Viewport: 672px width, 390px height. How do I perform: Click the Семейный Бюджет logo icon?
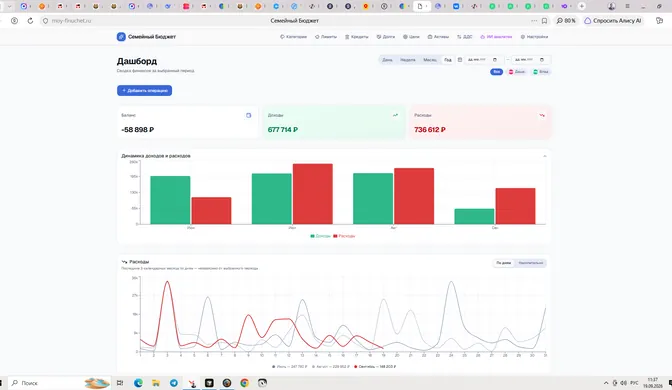[x=121, y=37]
